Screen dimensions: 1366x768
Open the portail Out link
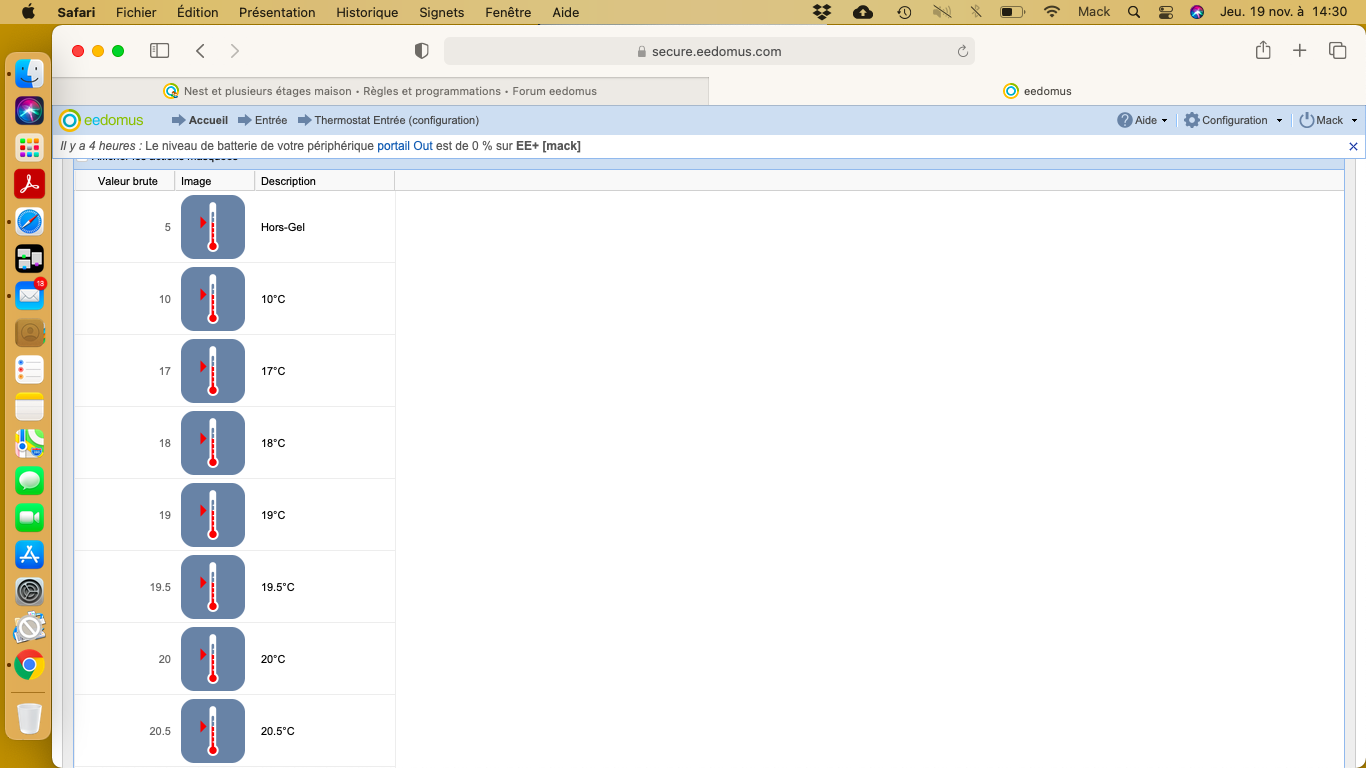404,146
